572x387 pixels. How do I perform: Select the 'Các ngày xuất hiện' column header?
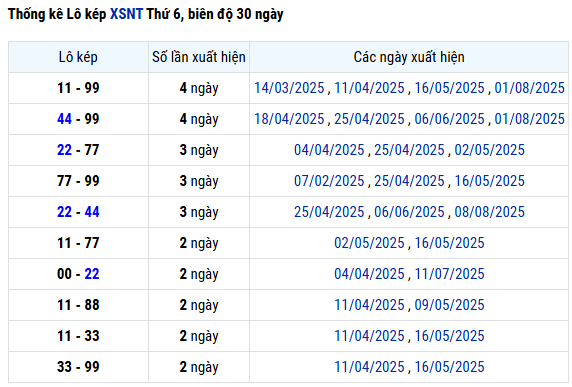point(409,57)
